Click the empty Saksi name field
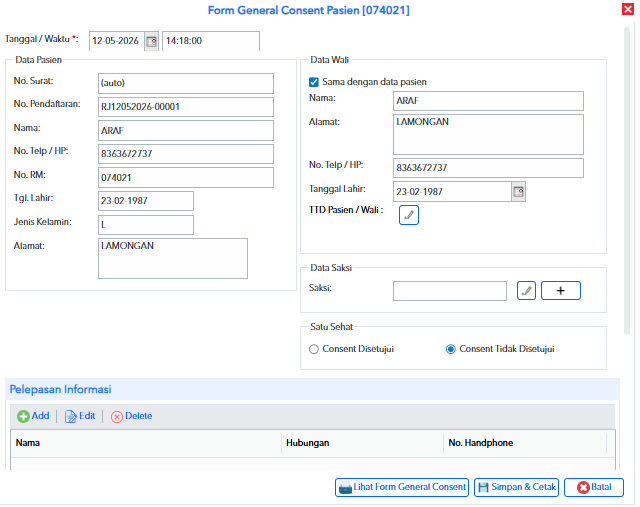 pos(450,291)
